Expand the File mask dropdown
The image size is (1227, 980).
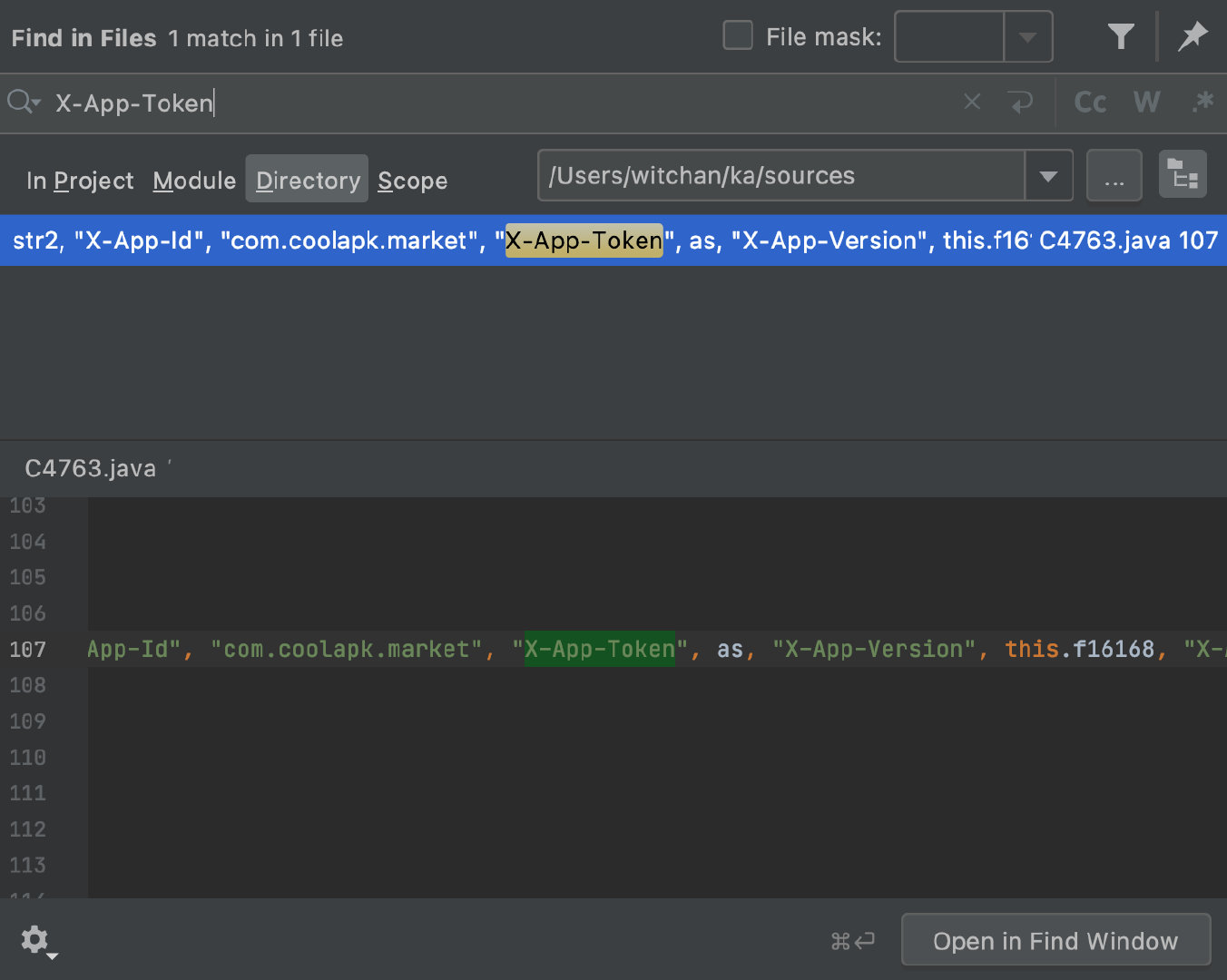[x=1027, y=37]
